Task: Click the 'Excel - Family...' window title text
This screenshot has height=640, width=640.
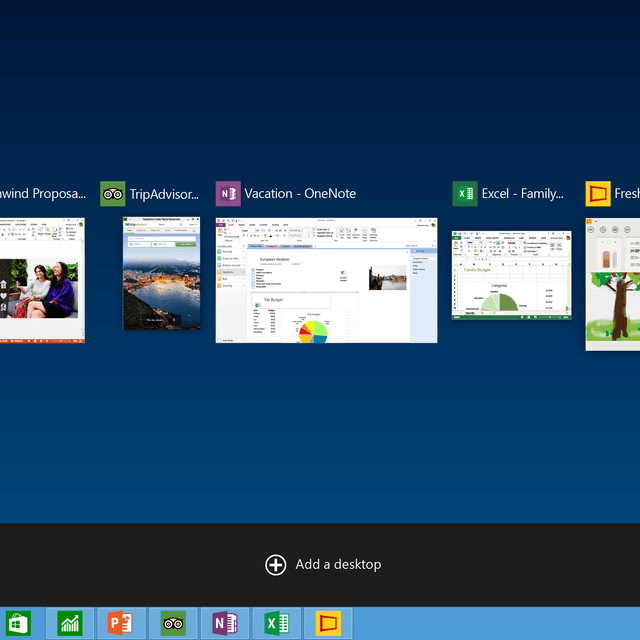Action: click(x=522, y=194)
